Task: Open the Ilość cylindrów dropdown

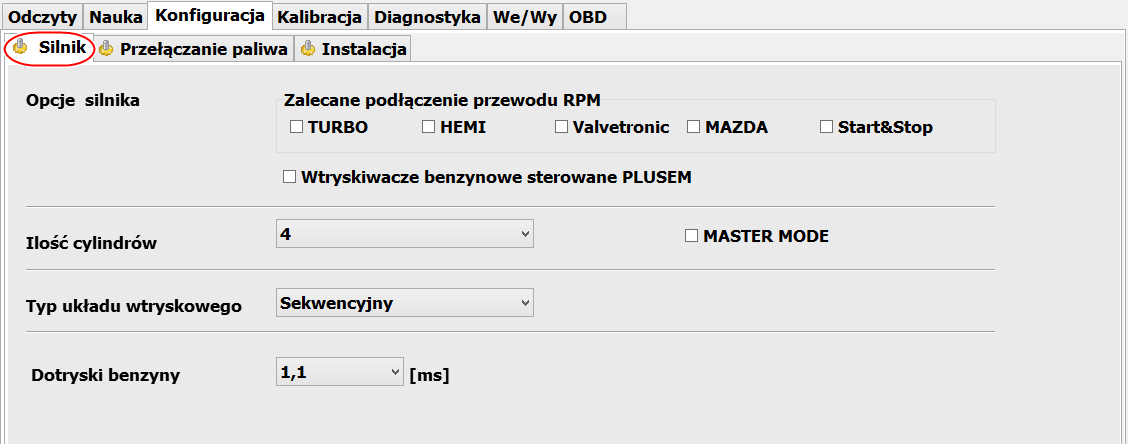Action: (x=405, y=234)
